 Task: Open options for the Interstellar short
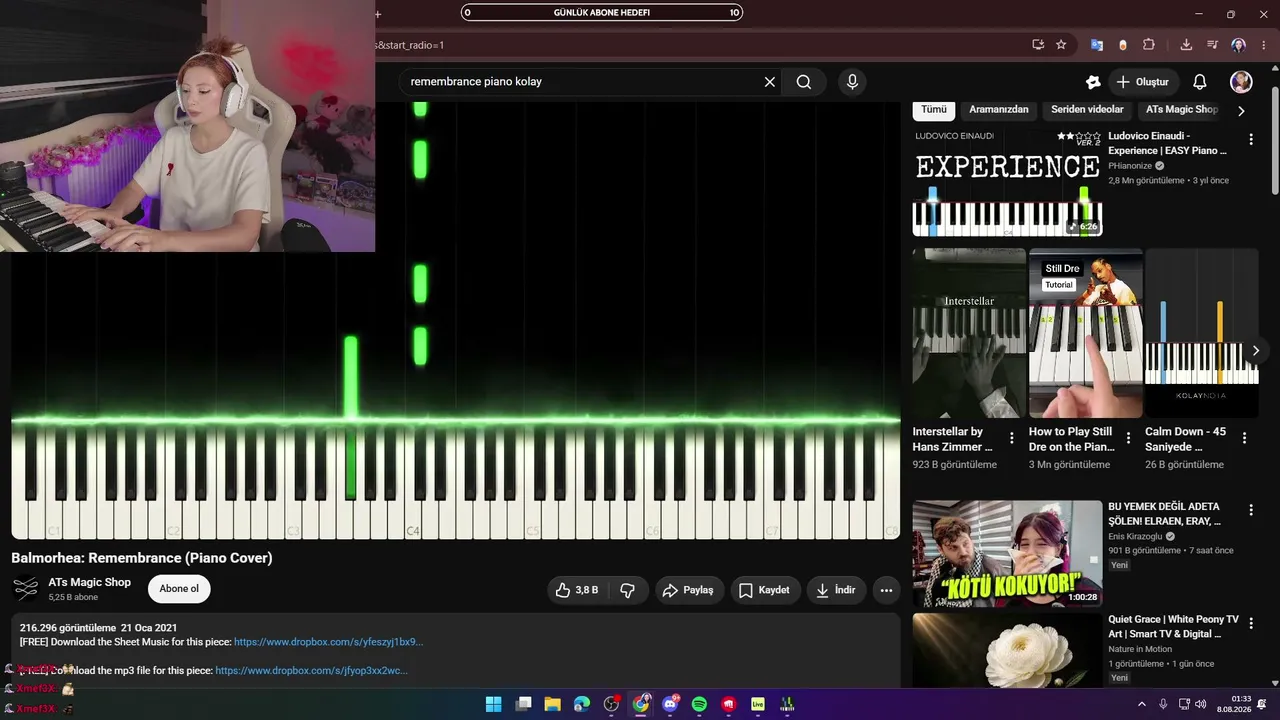pyautogui.click(x=1012, y=438)
